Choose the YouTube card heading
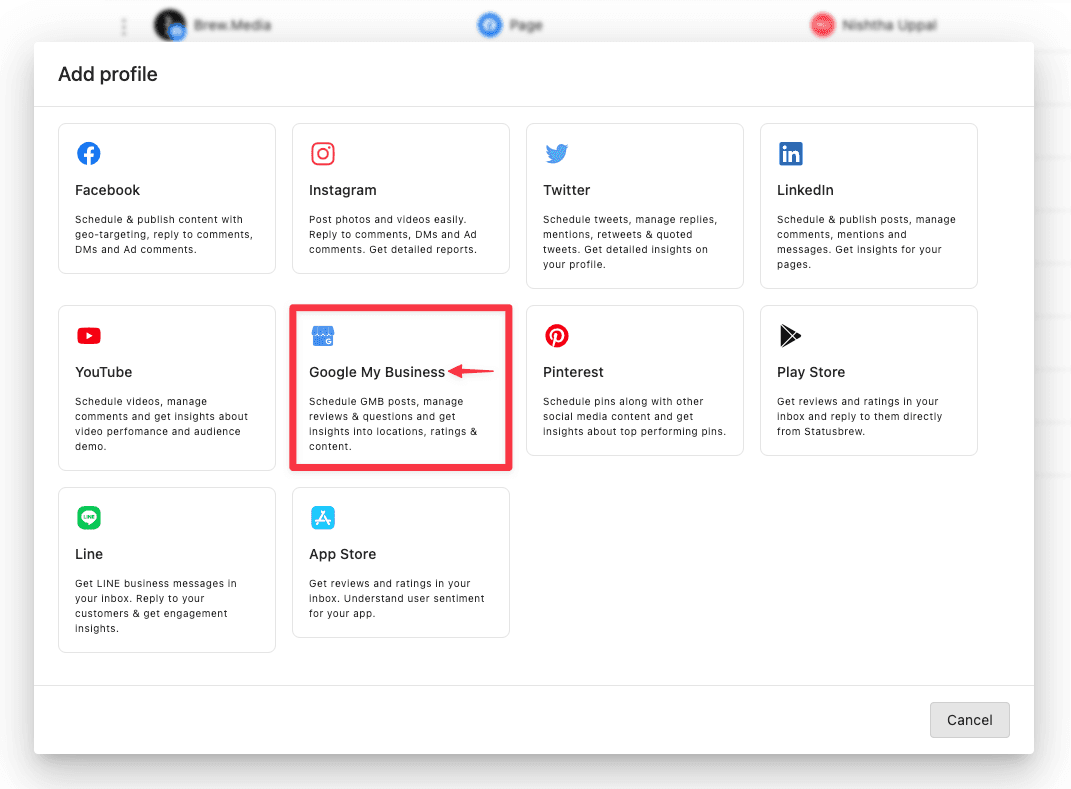Screen dimensions: 1071x789 (x=103, y=372)
